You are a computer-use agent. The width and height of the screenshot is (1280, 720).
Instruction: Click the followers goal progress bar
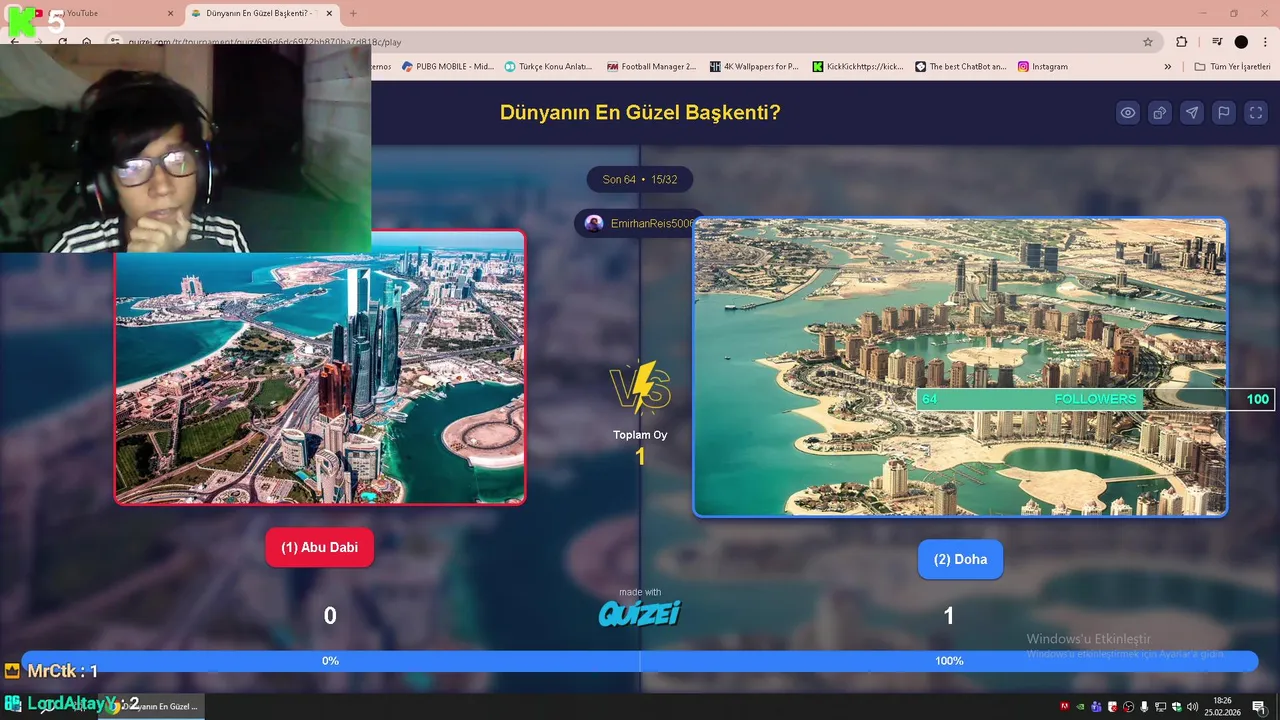click(x=1095, y=399)
